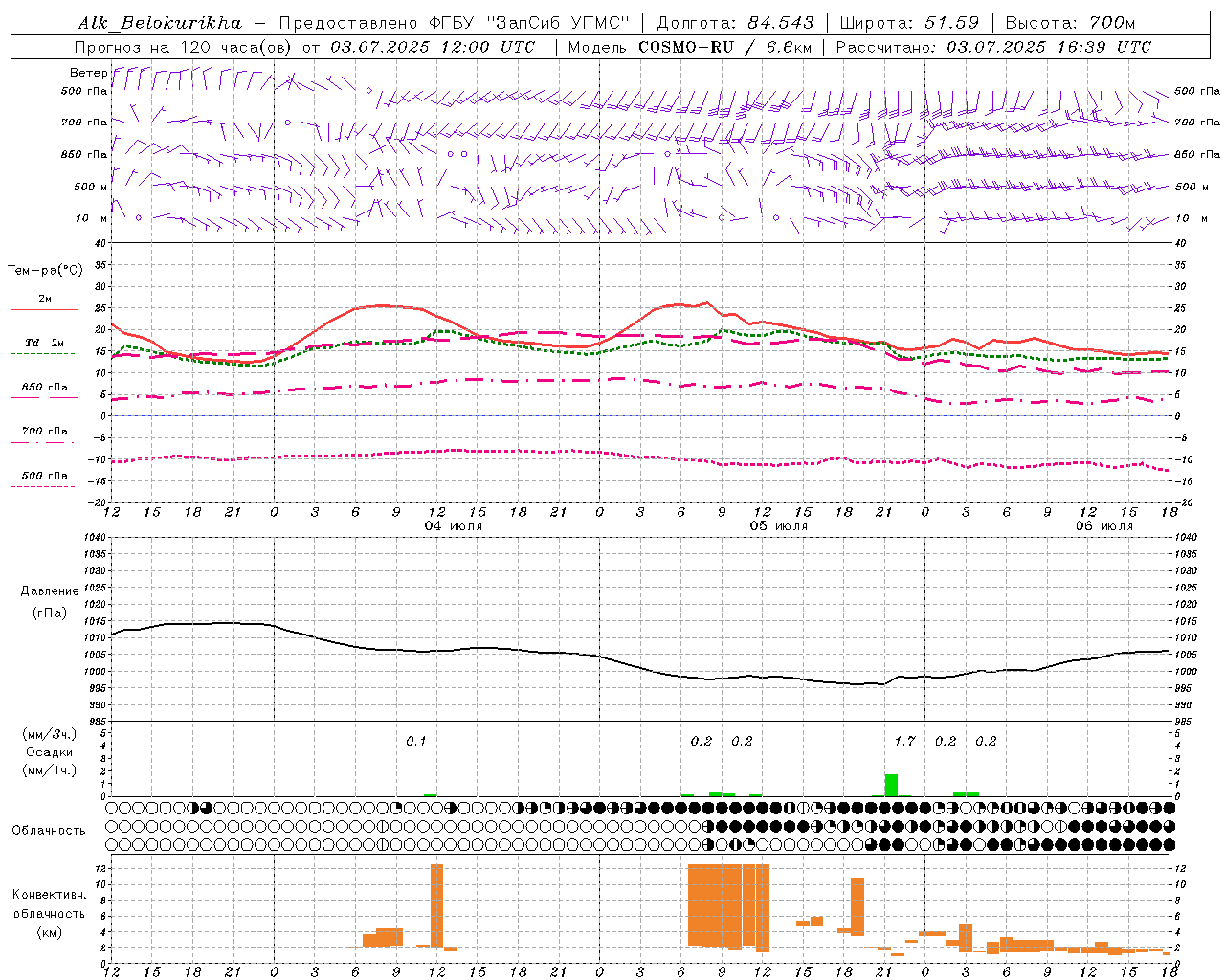Click the dashed line sample under Td 2м legend
This screenshot has height=980, width=1225.
[42, 354]
